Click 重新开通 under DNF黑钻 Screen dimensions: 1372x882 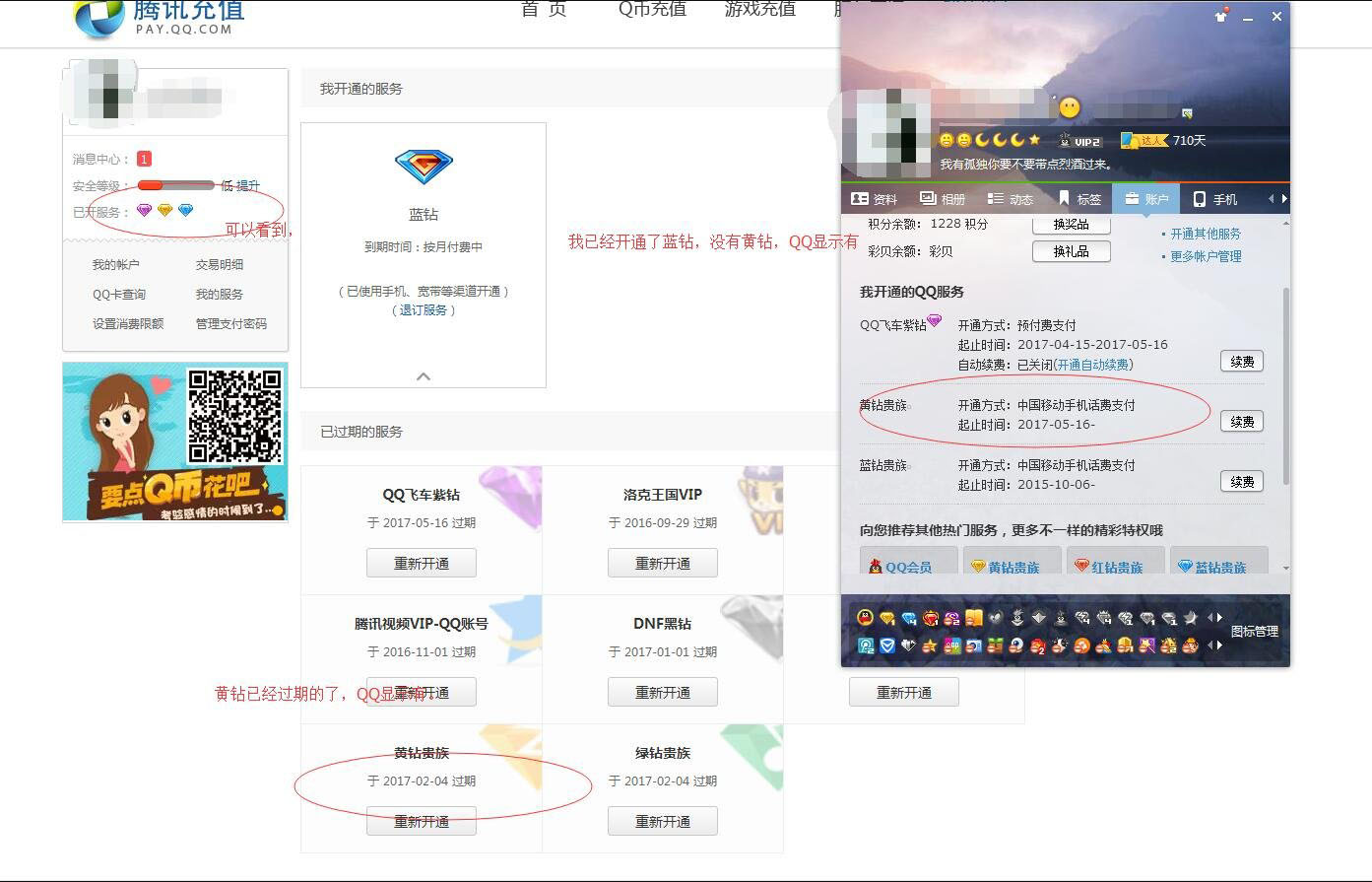pyautogui.click(x=663, y=693)
